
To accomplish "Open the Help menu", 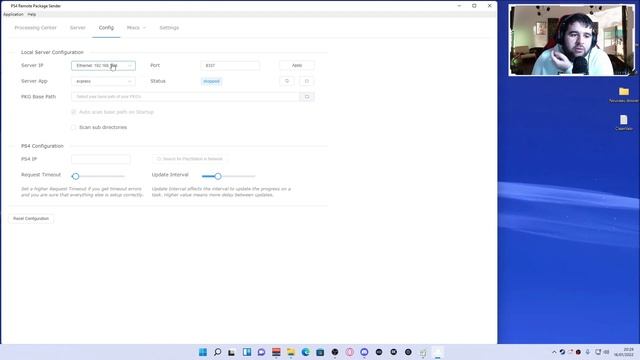I will [31, 14].
